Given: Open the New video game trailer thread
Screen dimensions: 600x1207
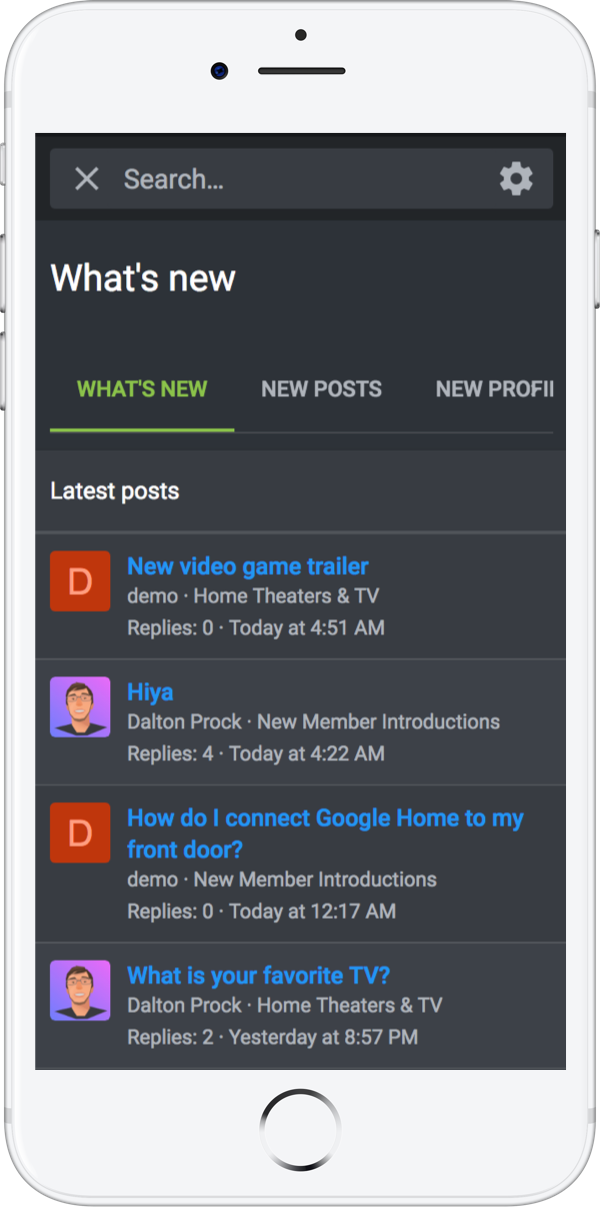Looking at the screenshot, I should [x=247, y=566].
